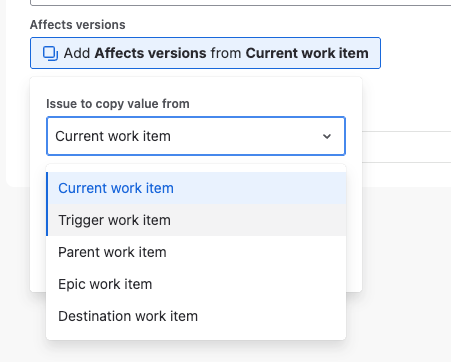Click the Add Affects versions from Current work item button
The height and width of the screenshot is (362, 451).
pos(205,53)
